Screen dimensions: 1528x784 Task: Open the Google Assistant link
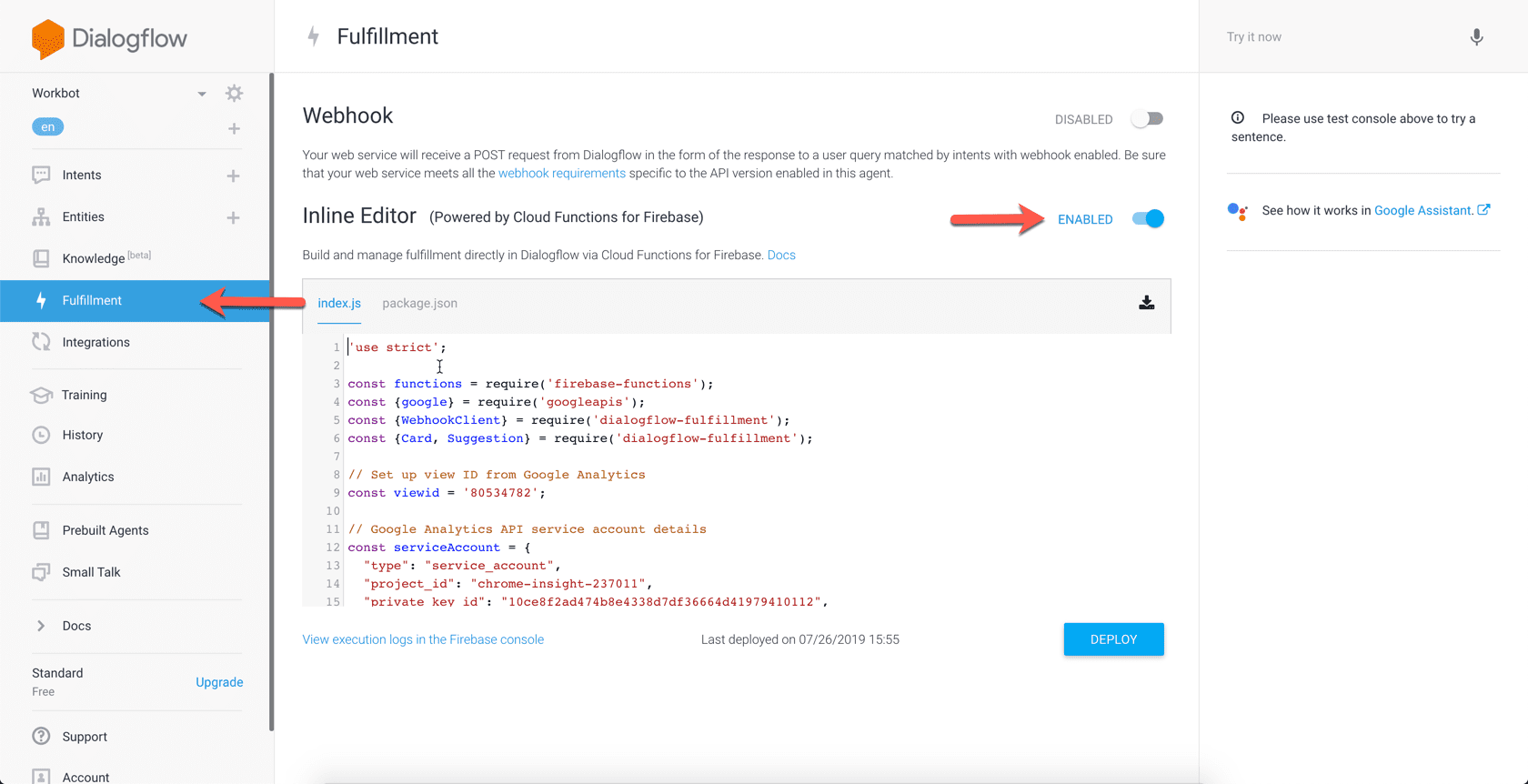click(x=1424, y=210)
